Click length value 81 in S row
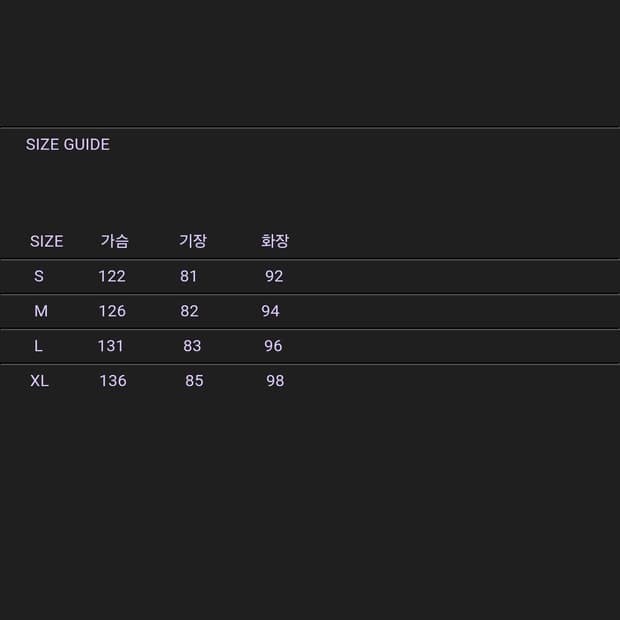Screen dimensions: 620x620 click(x=189, y=276)
